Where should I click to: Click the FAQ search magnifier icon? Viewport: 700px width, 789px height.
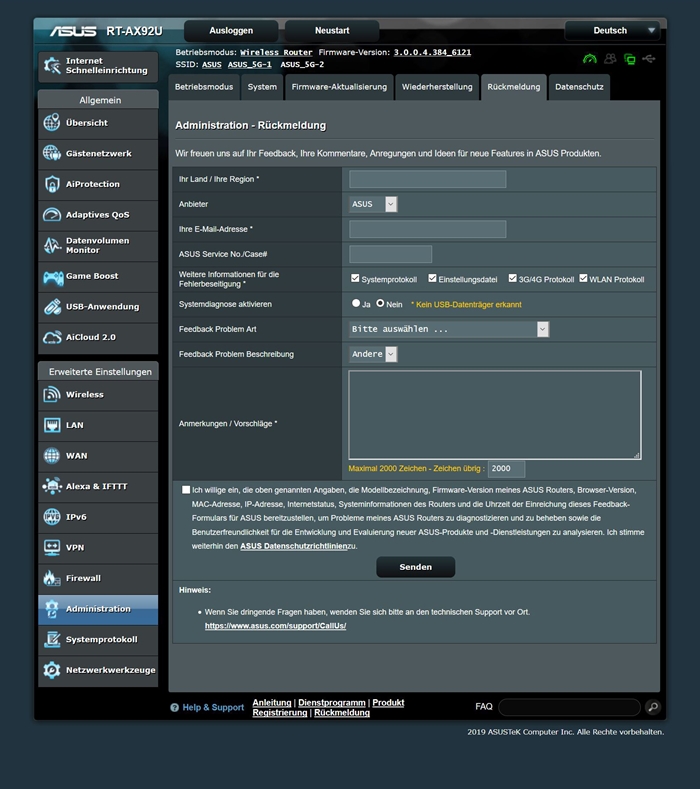coord(653,707)
